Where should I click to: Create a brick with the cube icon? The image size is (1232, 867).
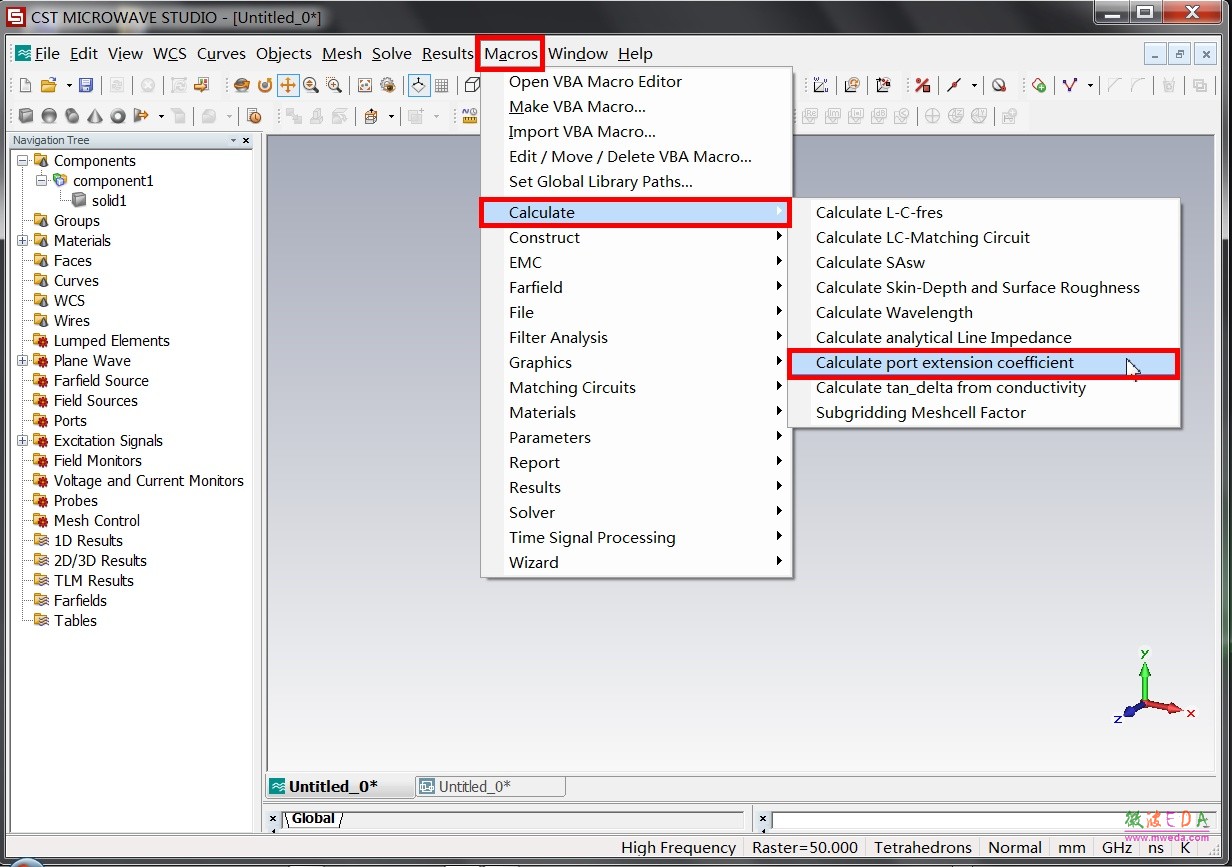26,116
